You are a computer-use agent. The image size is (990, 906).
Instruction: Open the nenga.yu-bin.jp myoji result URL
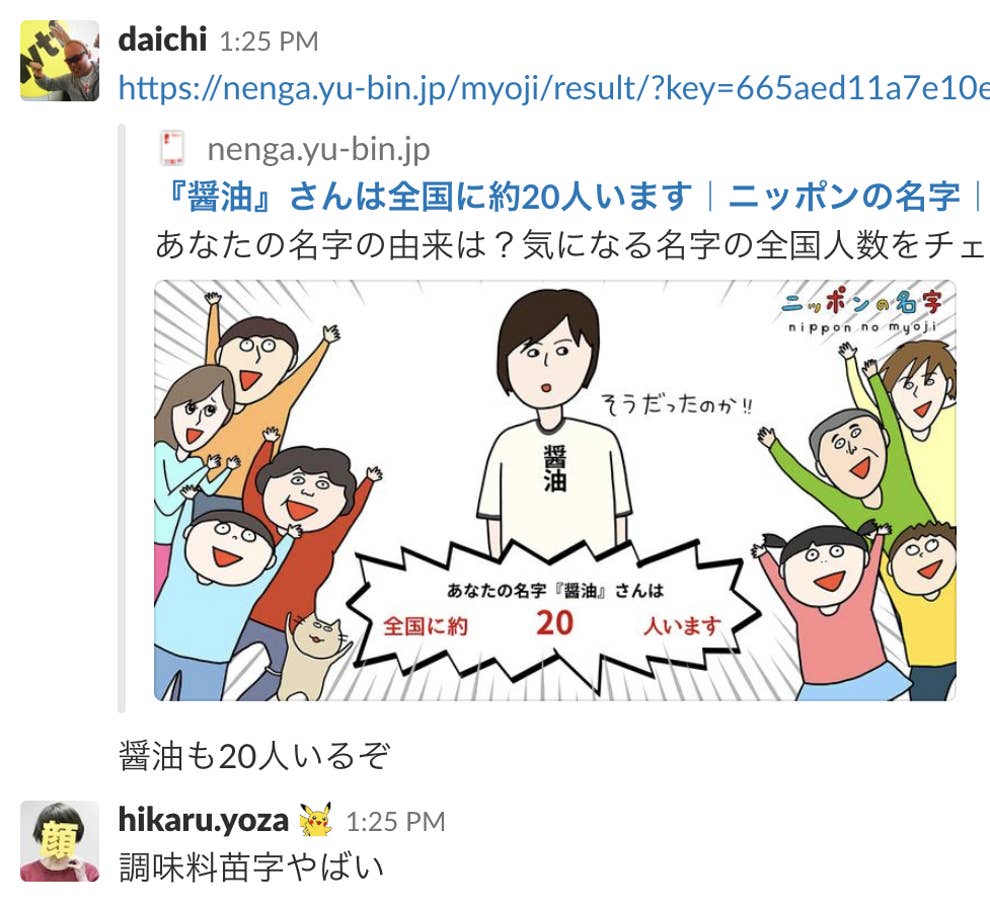(x=554, y=88)
